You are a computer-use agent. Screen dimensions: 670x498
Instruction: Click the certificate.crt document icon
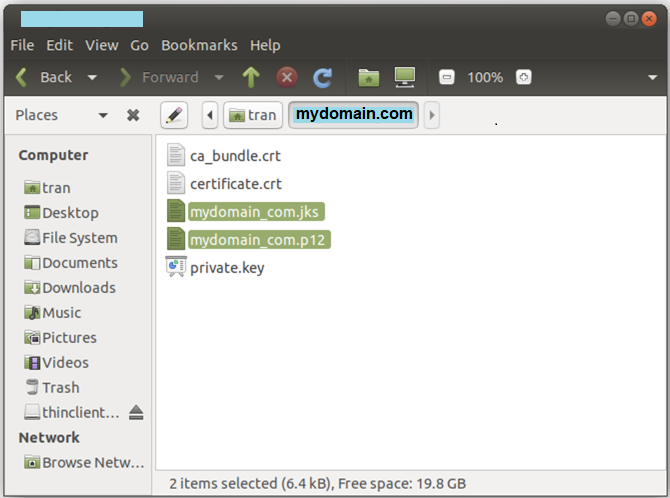pos(176,183)
